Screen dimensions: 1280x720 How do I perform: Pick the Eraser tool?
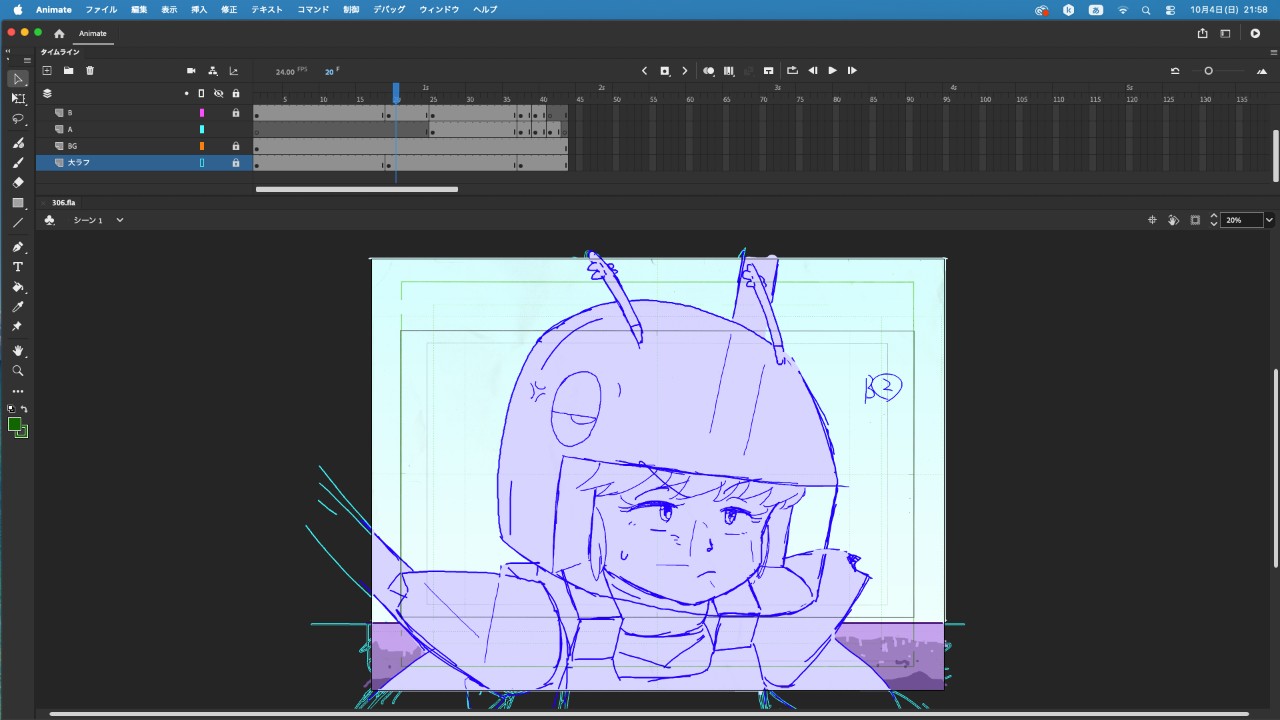coord(18,183)
